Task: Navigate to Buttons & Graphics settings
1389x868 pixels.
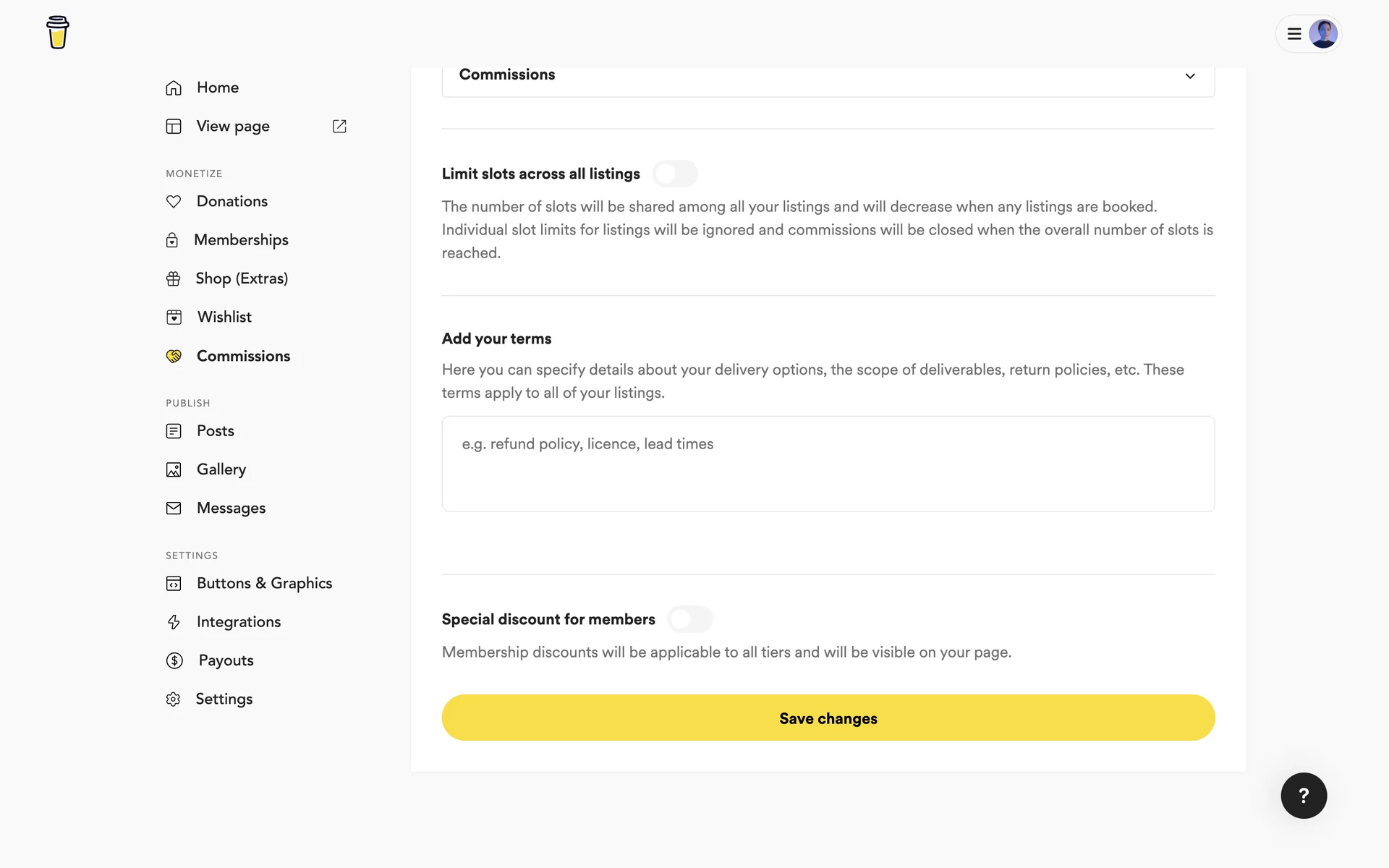Action: 264,584
